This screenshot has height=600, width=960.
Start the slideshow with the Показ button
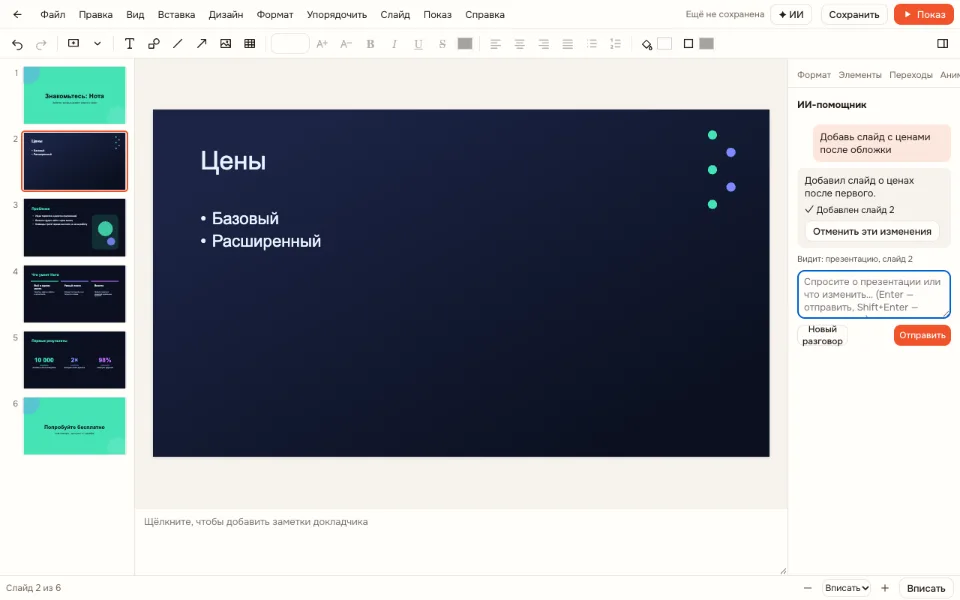[x=924, y=15]
